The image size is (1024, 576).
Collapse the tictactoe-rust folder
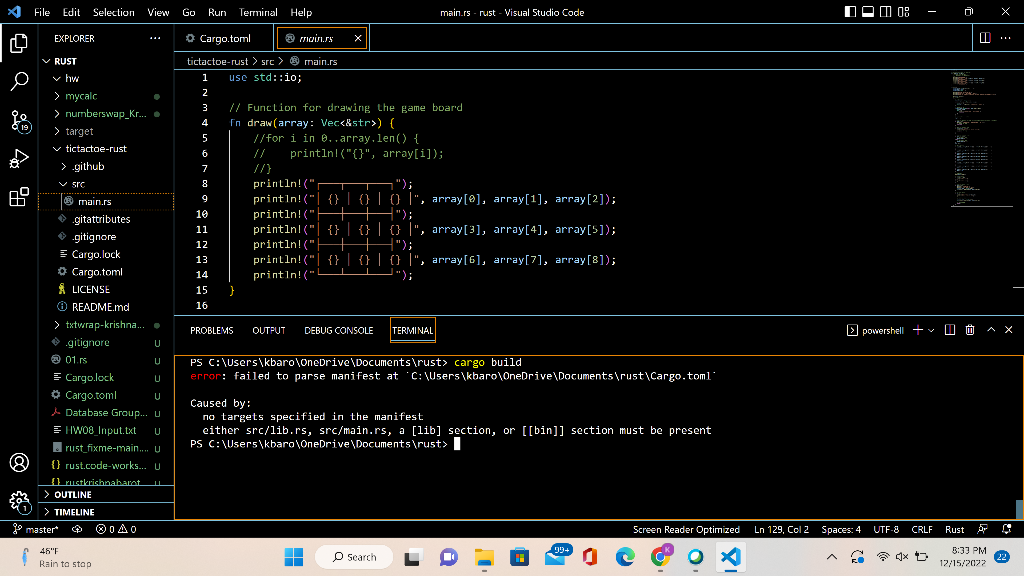point(96,148)
